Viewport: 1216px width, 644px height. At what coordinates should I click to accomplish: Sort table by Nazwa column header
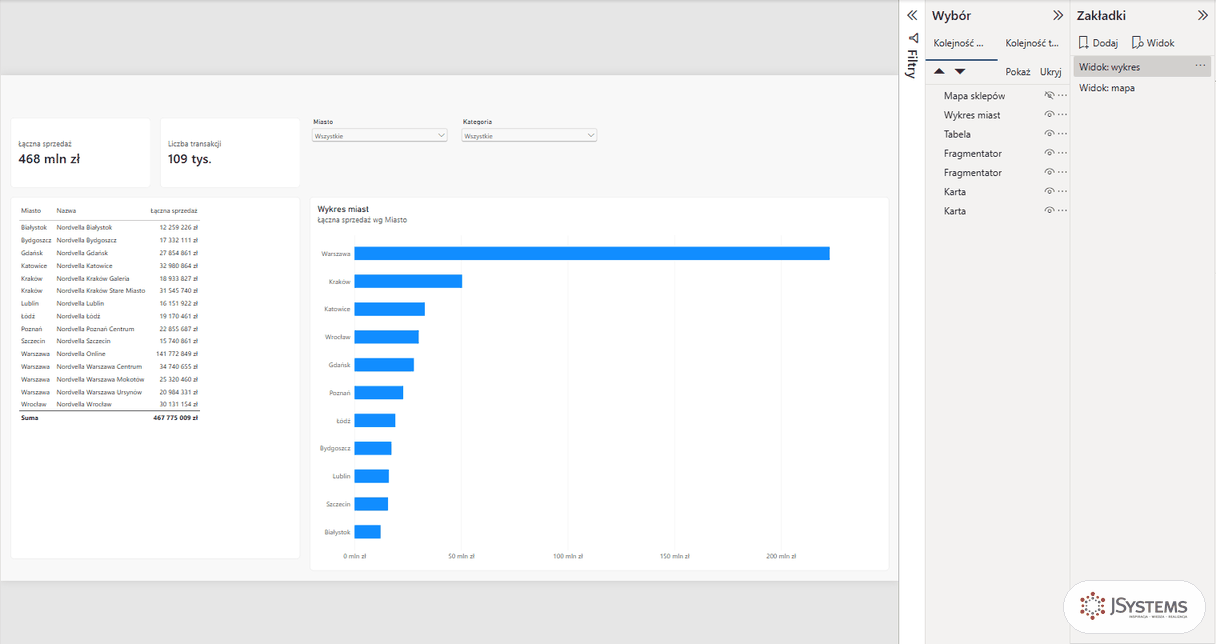coord(66,211)
